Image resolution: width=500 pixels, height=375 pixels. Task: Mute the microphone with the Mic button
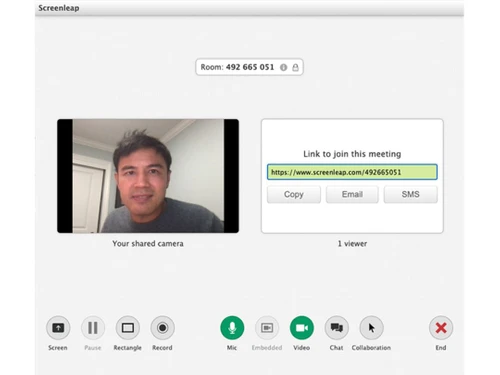(232, 328)
